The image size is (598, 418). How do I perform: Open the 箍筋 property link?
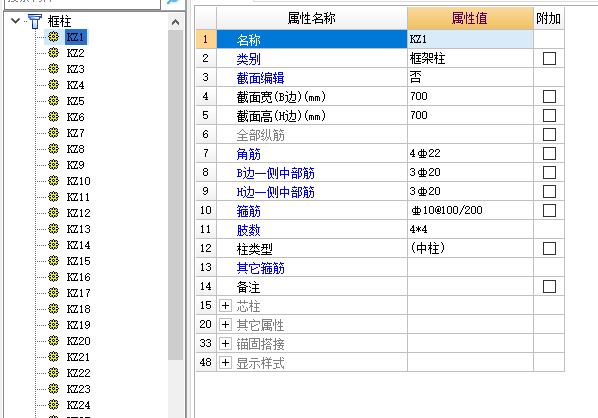point(248,211)
